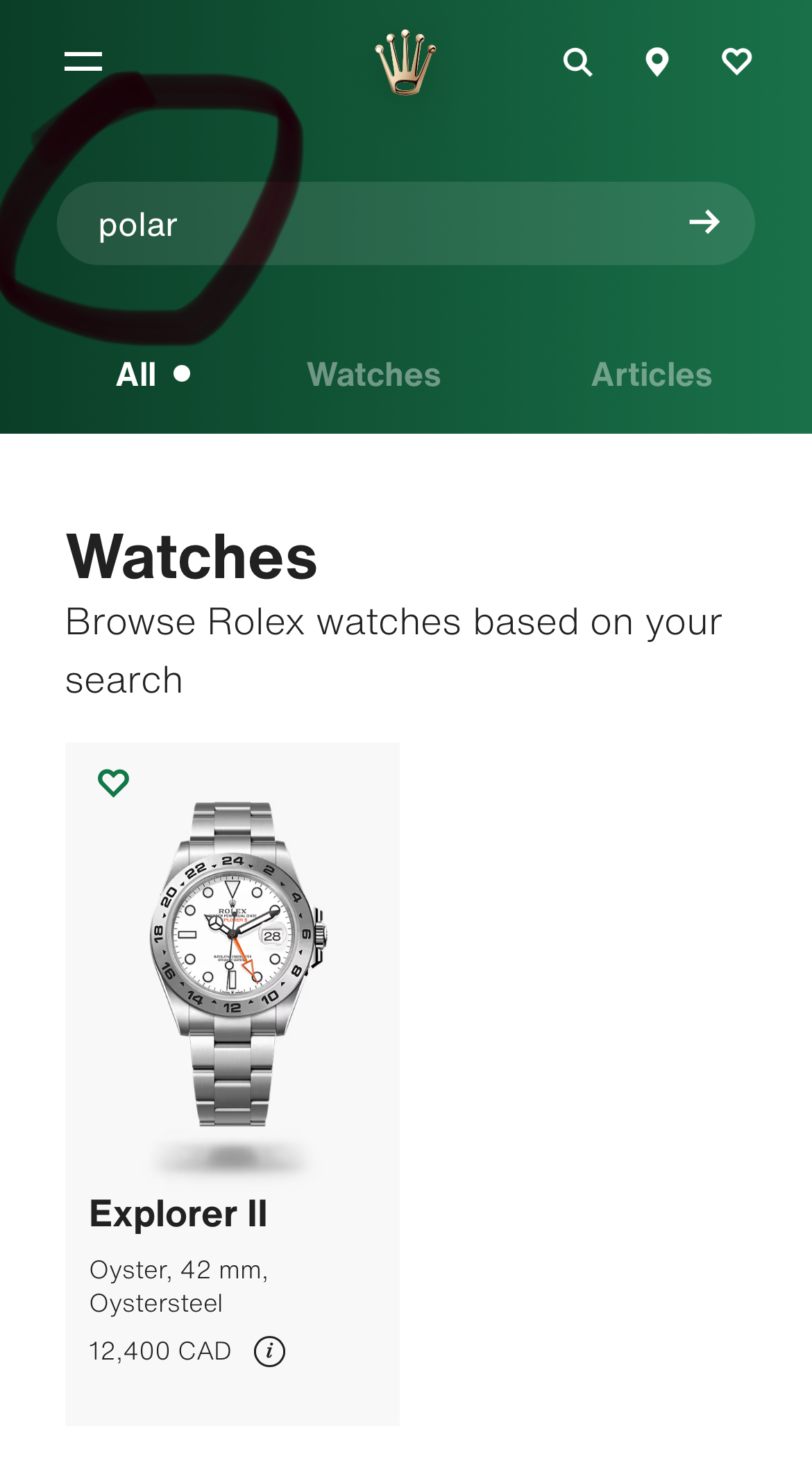Image resolution: width=812 pixels, height=1481 pixels.
Task: Add Explorer II to favorites heart
Action: click(113, 783)
